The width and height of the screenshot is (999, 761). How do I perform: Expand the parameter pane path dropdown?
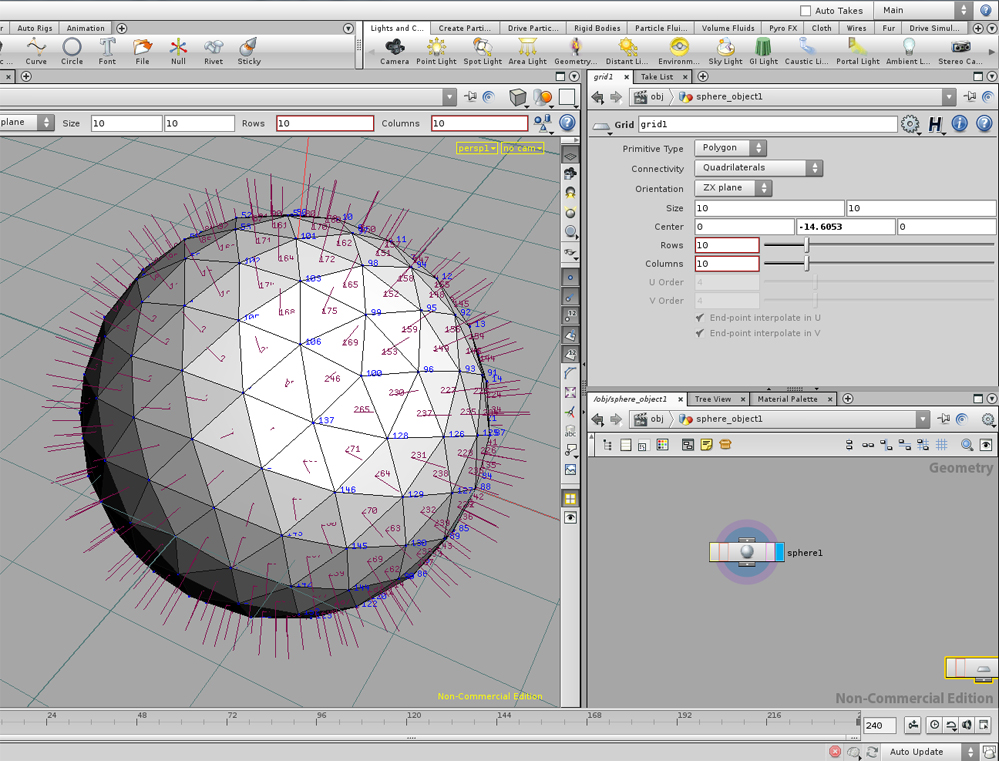click(x=949, y=97)
